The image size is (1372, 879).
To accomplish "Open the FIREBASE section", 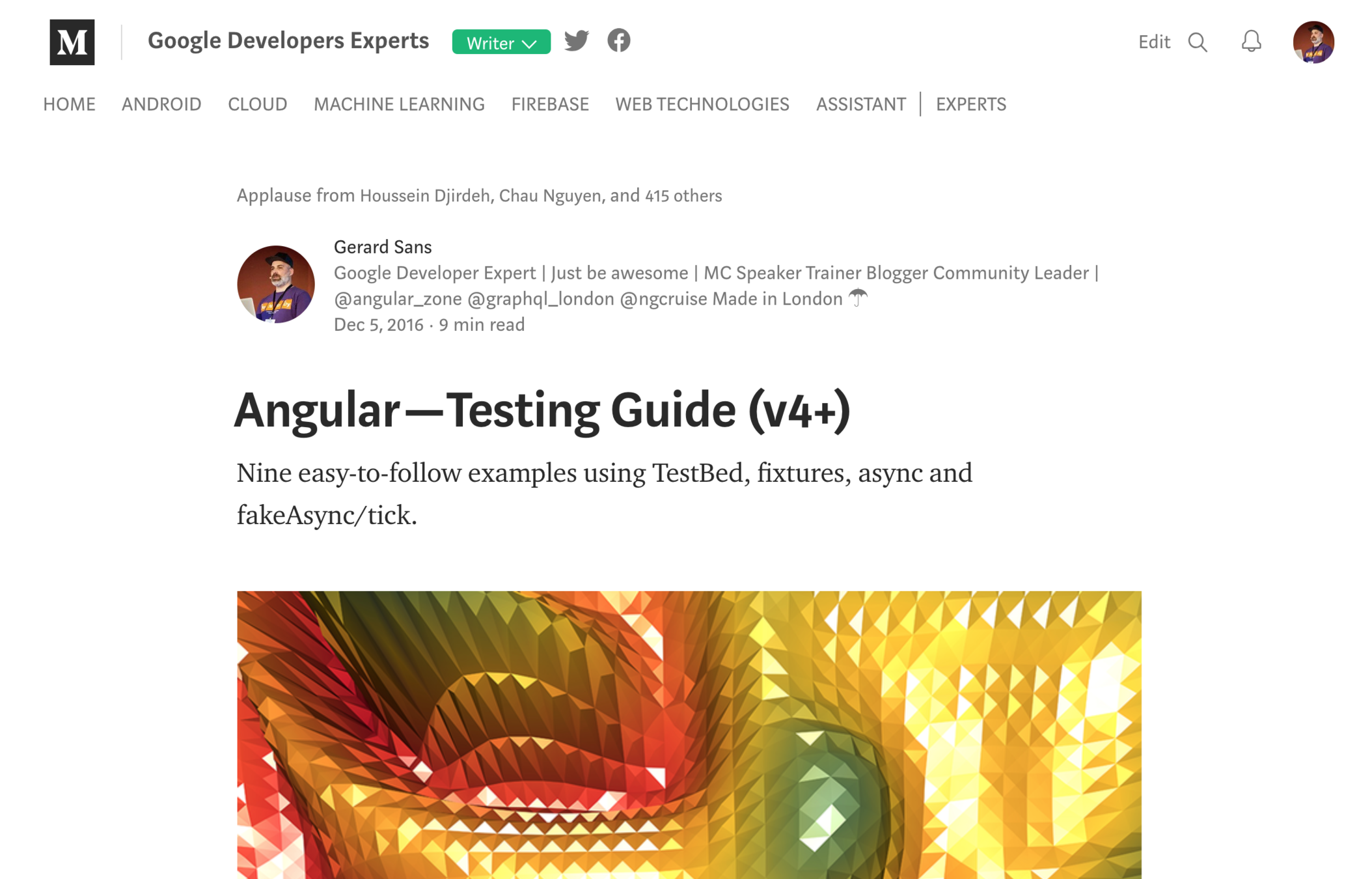I will click(550, 104).
